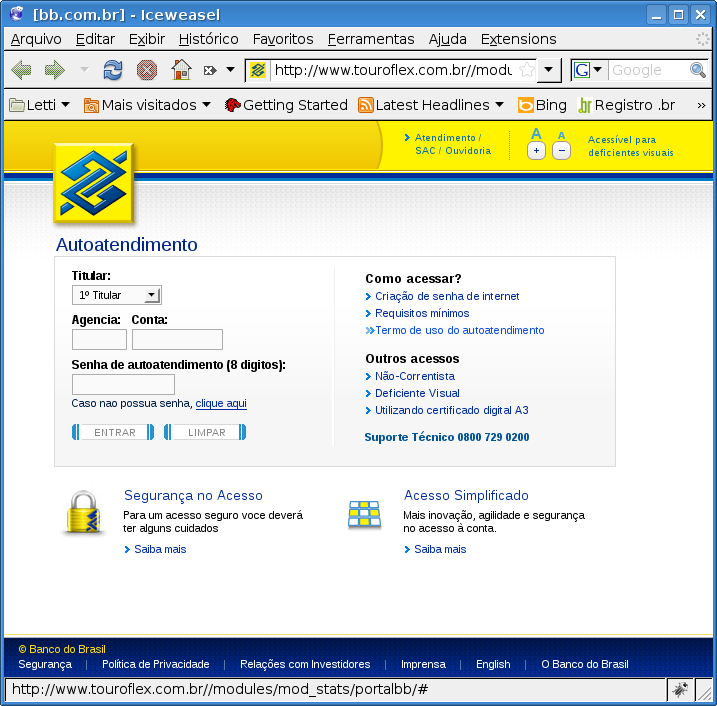Go to the home page icon

[181, 70]
